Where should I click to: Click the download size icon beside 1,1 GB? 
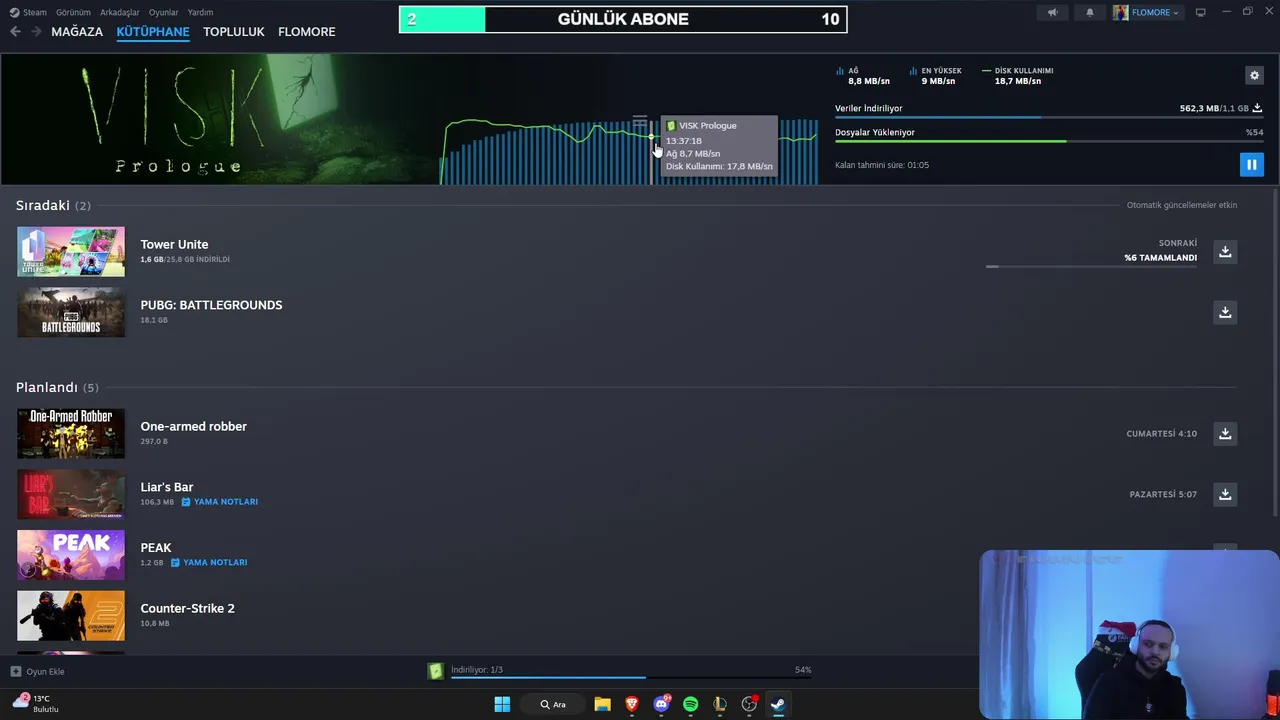pyautogui.click(x=1257, y=108)
